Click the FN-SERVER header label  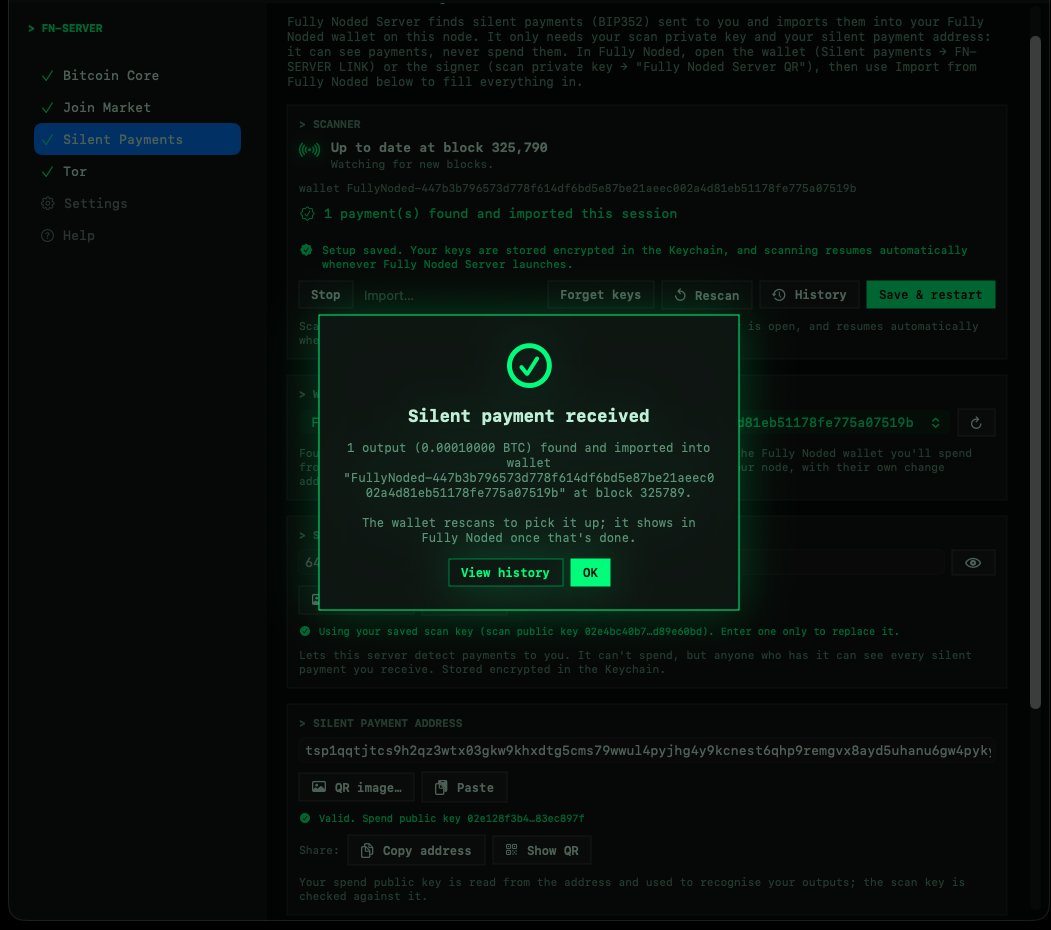click(x=72, y=28)
